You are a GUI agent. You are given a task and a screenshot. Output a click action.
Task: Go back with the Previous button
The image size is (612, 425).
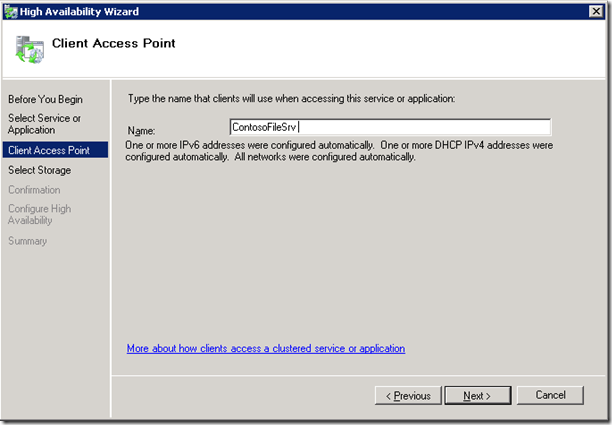point(408,396)
